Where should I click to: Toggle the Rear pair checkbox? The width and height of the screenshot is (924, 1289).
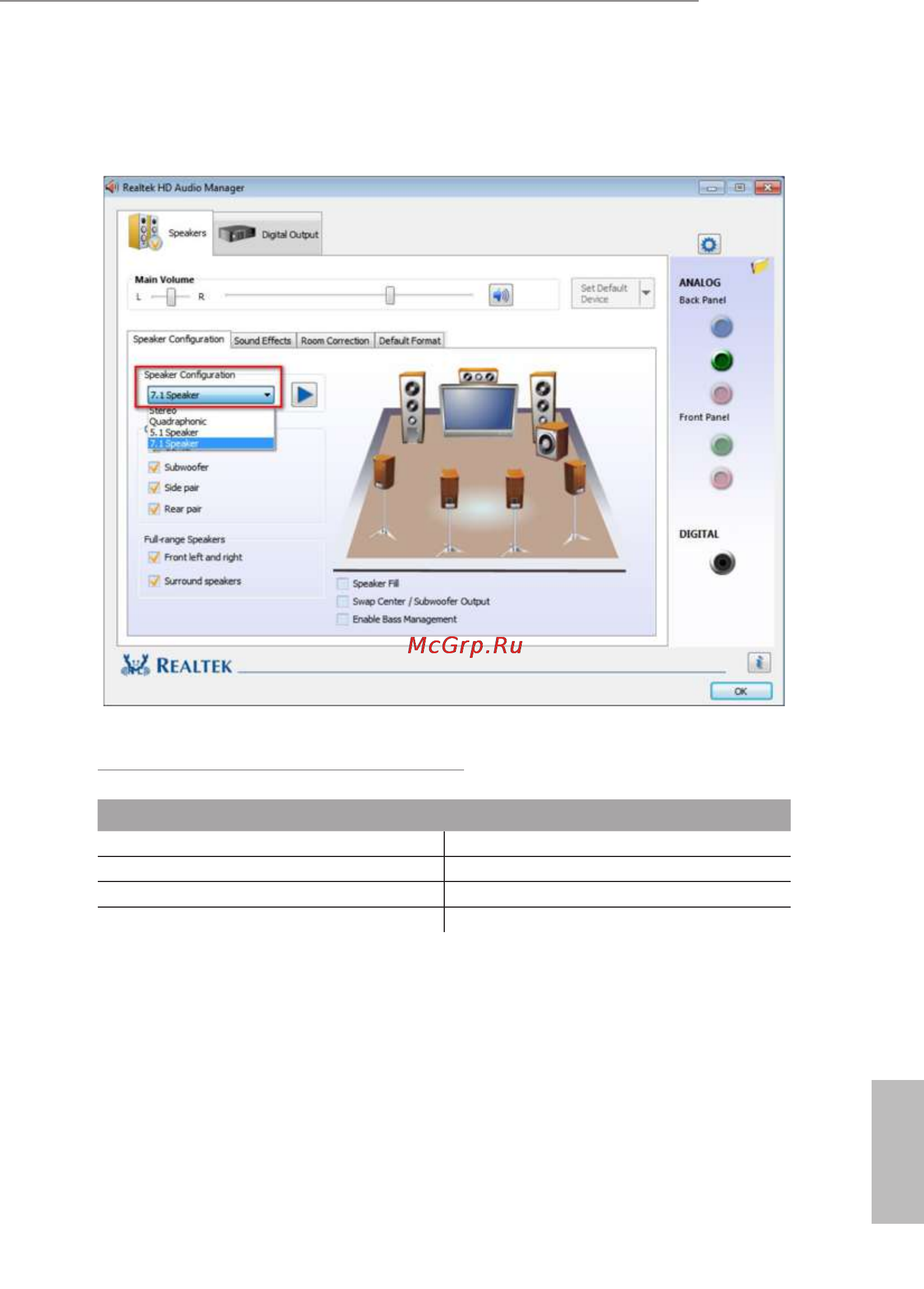[x=154, y=509]
